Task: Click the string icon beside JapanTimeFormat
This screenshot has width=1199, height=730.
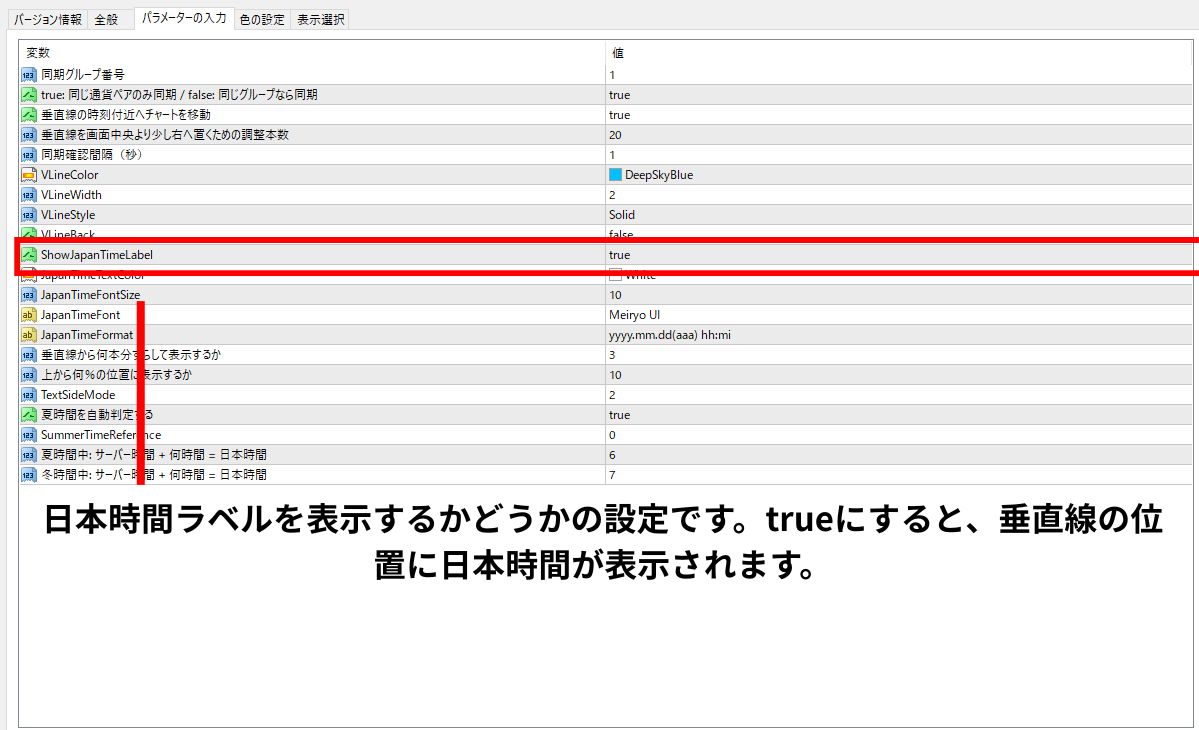Action: 28,335
